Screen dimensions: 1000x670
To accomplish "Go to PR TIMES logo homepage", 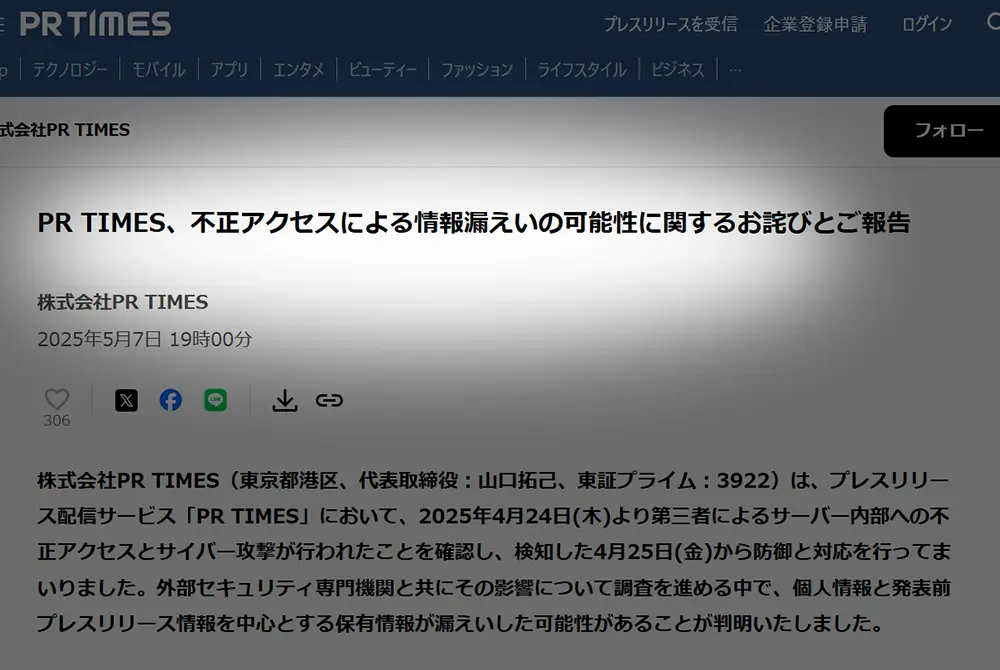I will [96, 24].
